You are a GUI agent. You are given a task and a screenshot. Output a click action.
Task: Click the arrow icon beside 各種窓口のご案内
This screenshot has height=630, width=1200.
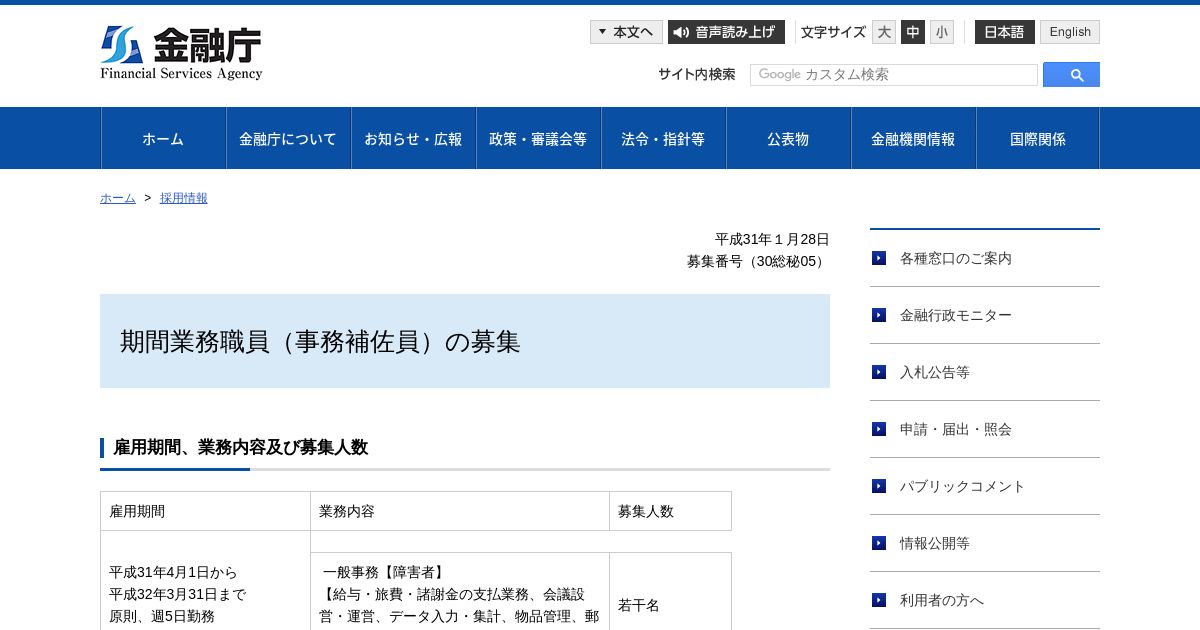[x=879, y=258]
